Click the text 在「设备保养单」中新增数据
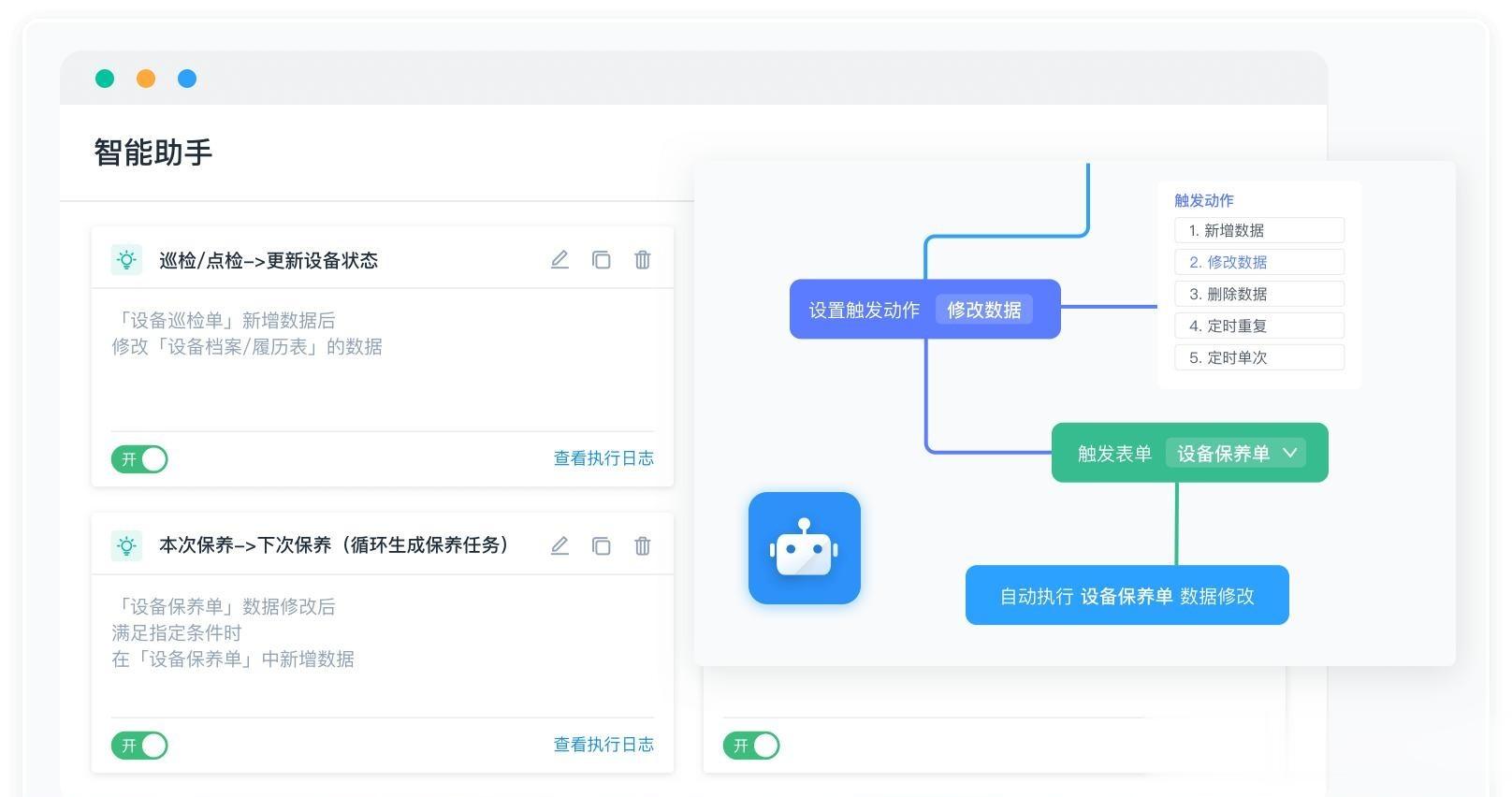The width and height of the screenshot is (1512, 797). [x=233, y=659]
